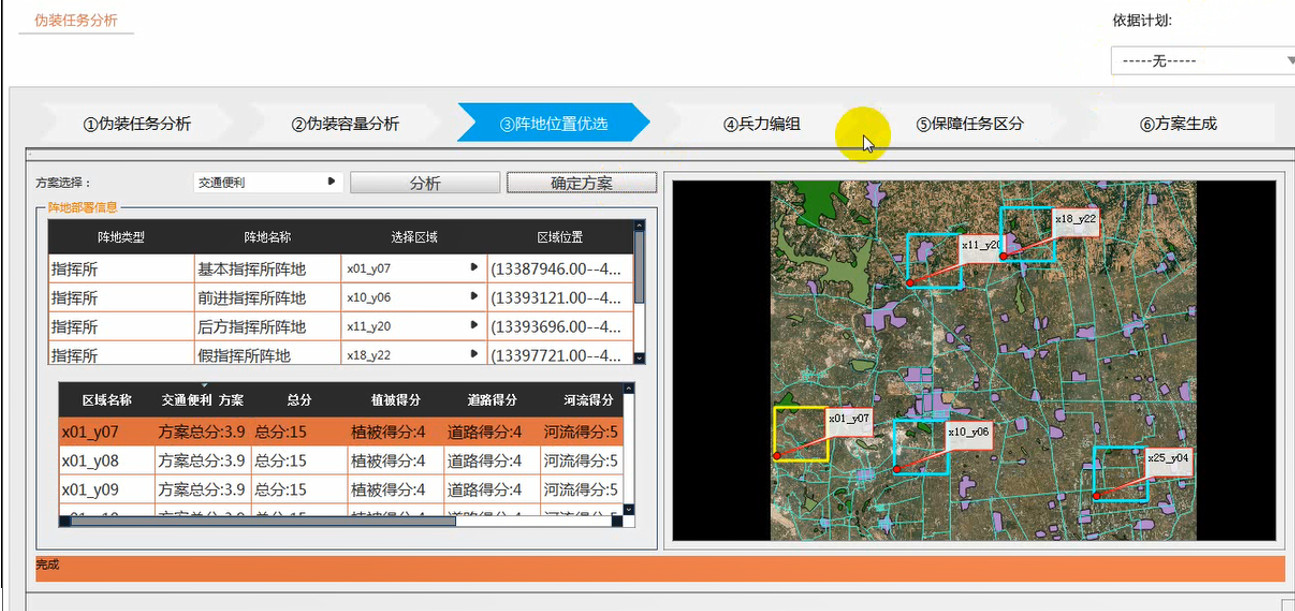Viewport: 1295px width, 611px height.
Task: Click the 阵地名称 column header
Action: [267, 237]
